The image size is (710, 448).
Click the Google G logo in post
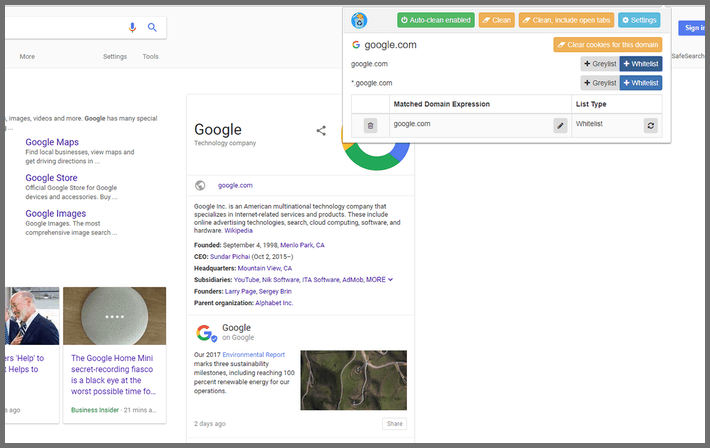coord(206,332)
